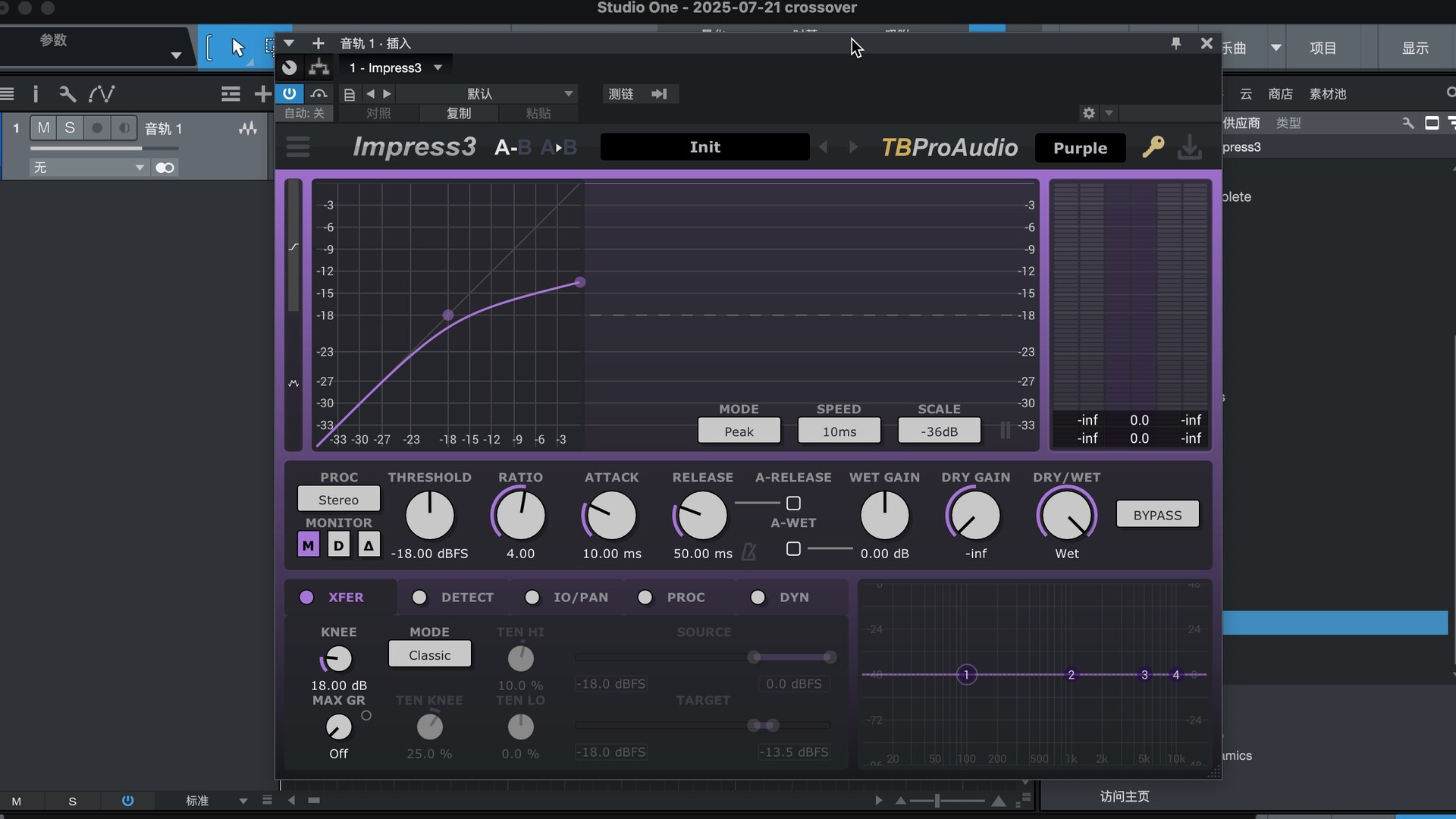Open the 商店 tab in browser
This screenshot has width=1456, height=819.
pos(1280,94)
